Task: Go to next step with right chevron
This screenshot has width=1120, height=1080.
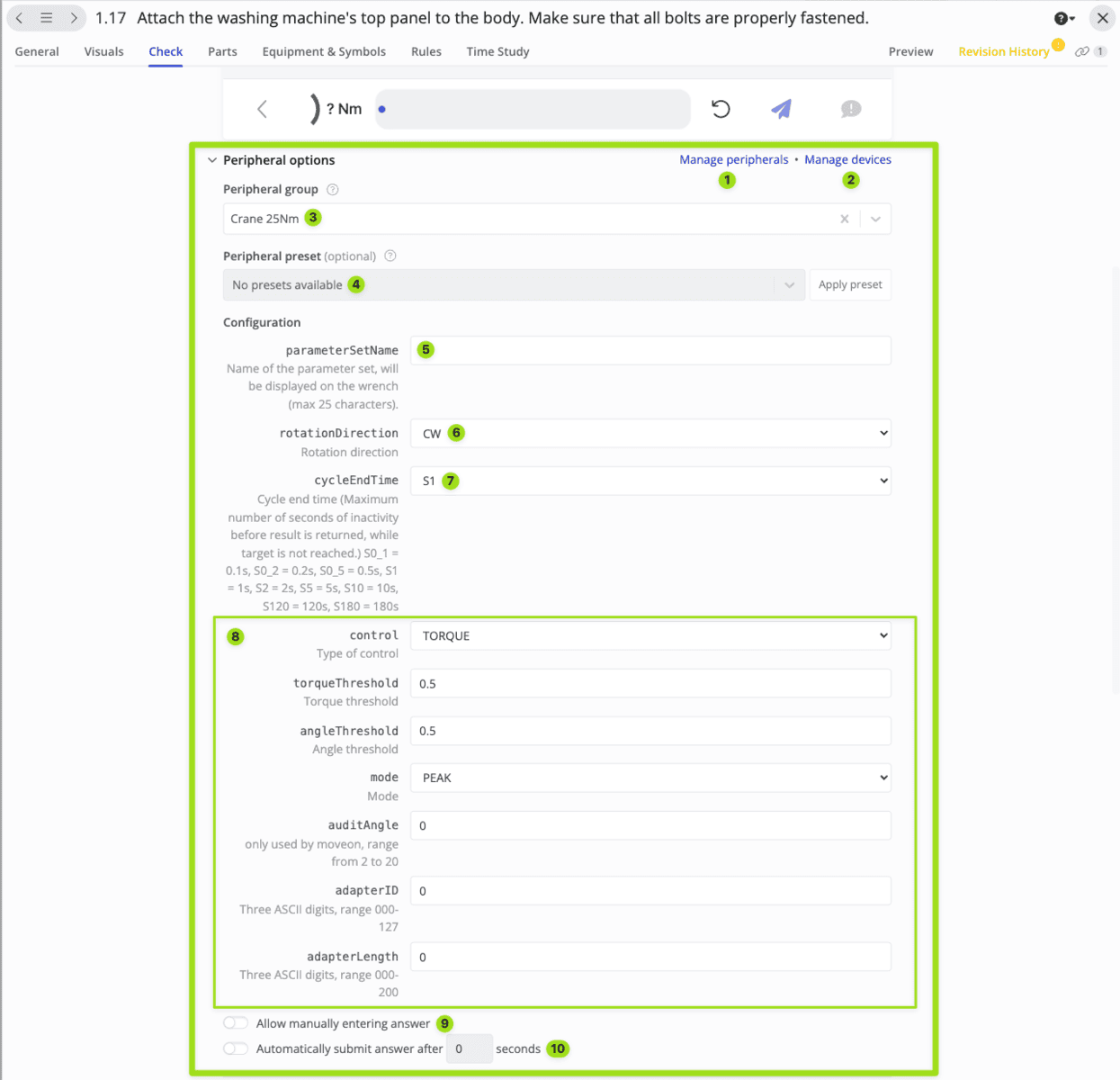Action: tap(74, 18)
